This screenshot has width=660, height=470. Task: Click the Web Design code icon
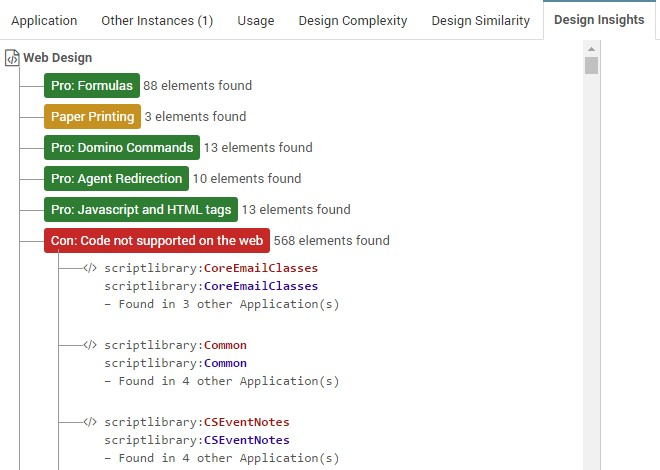coord(12,58)
